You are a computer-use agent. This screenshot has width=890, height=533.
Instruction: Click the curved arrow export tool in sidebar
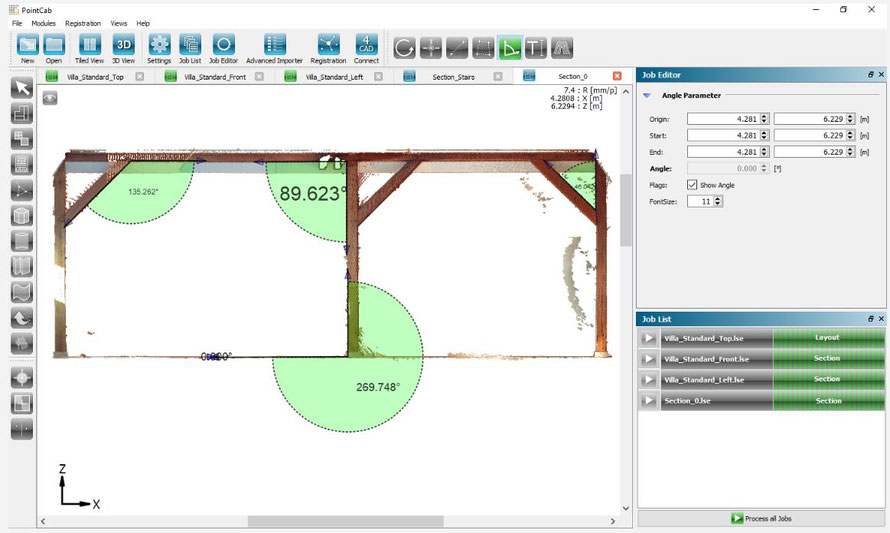pos(22,318)
